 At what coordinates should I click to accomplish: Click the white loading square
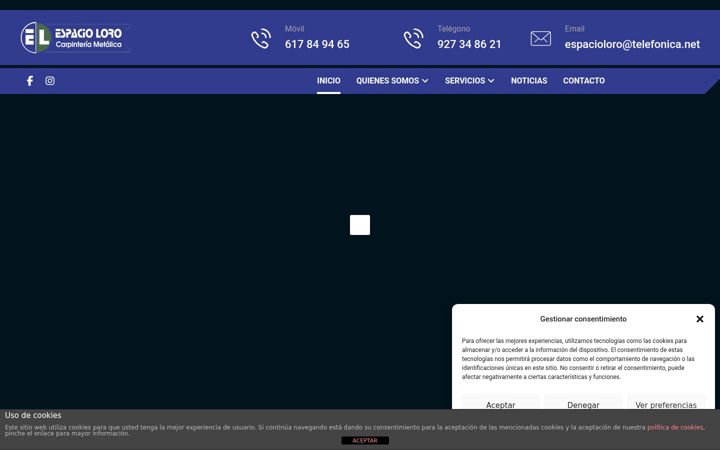click(x=360, y=225)
